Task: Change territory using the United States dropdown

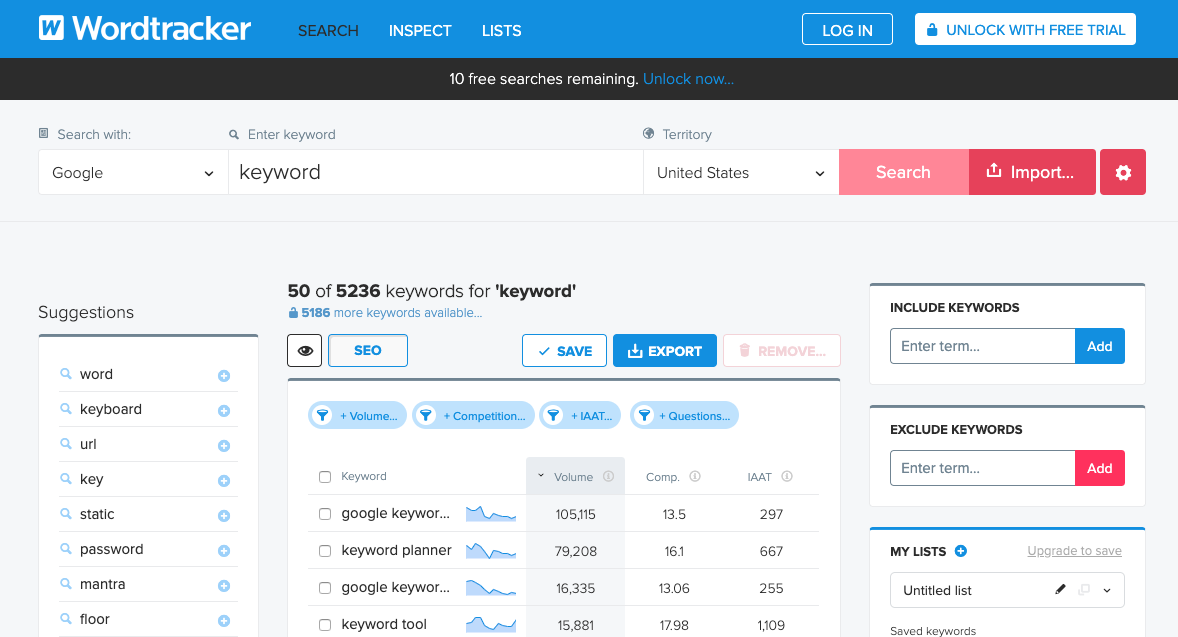Action: pyautogui.click(x=740, y=172)
